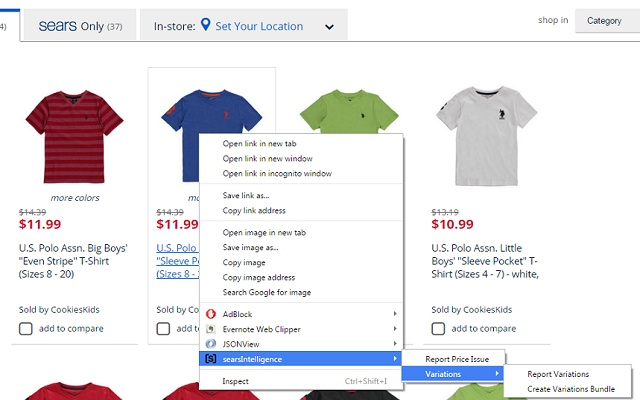Click Inspect in context menu
The width and height of the screenshot is (640, 400).
[x=236, y=381]
